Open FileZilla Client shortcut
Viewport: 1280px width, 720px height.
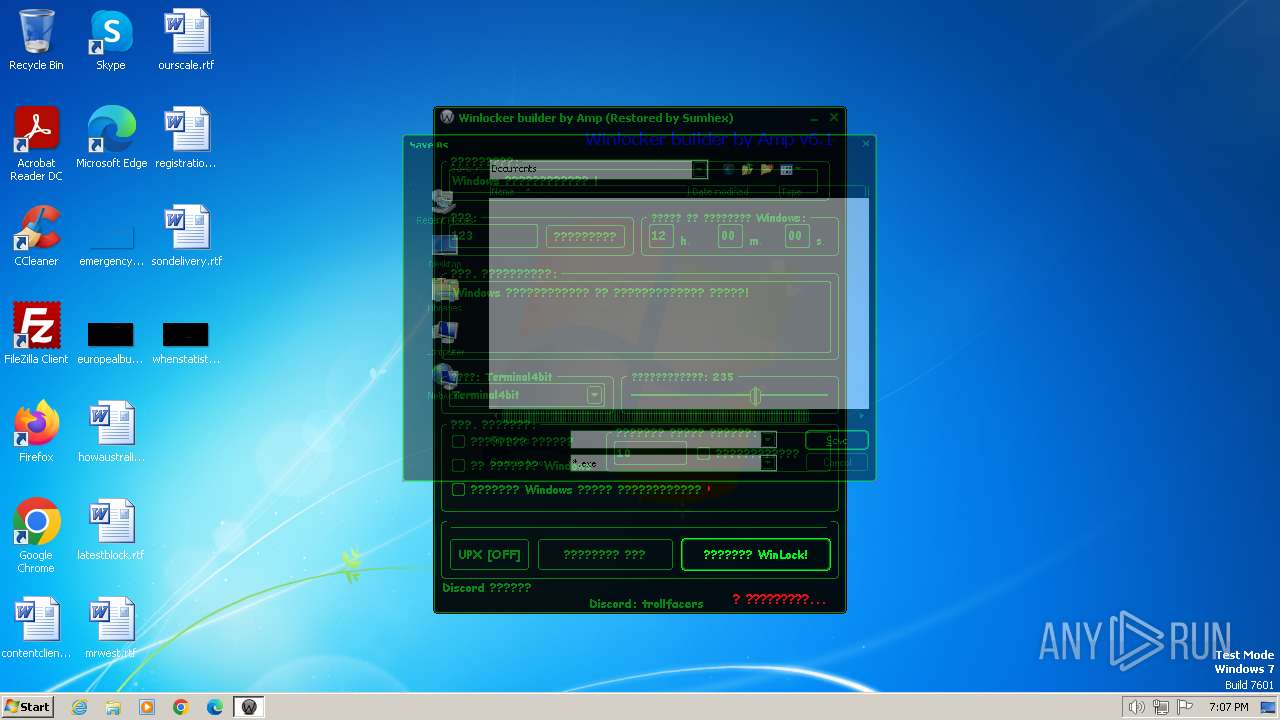tap(36, 334)
